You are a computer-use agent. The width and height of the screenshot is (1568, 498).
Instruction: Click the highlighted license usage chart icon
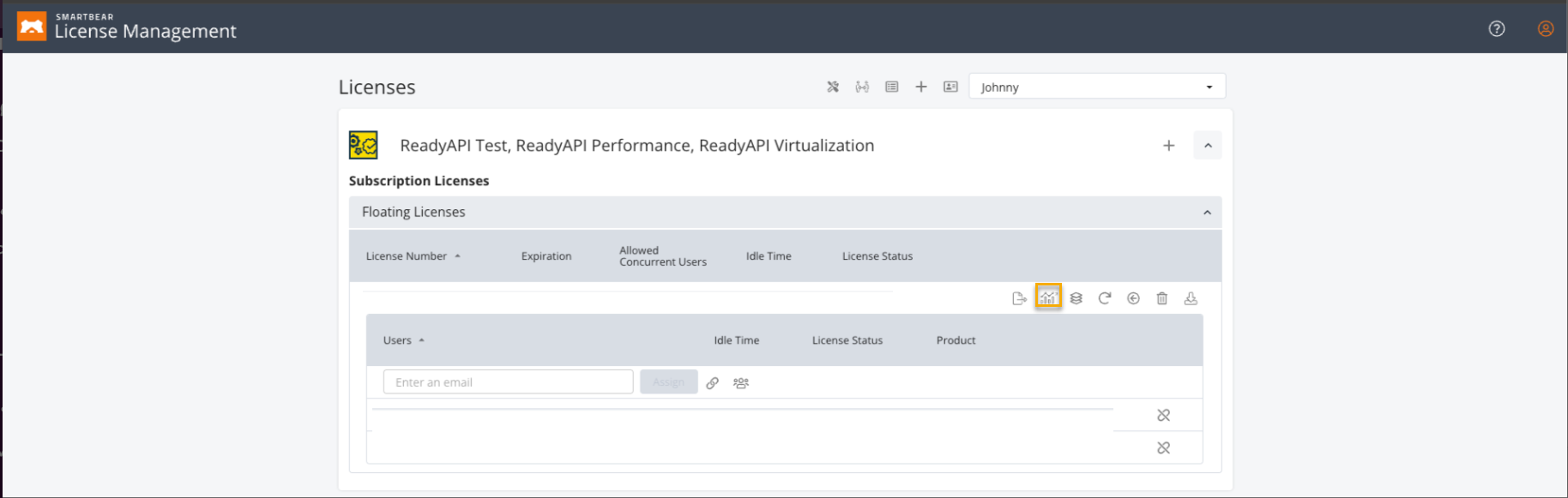pyautogui.click(x=1047, y=297)
